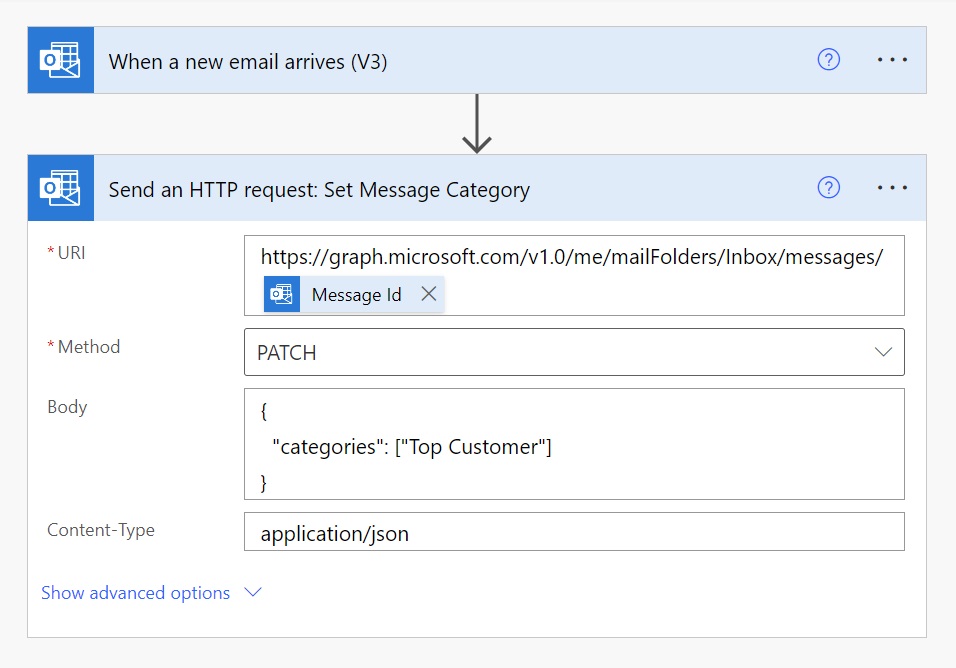956x668 pixels.
Task: Click the Content-Type field
Action: pyautogui.click(x=574, y=531)
